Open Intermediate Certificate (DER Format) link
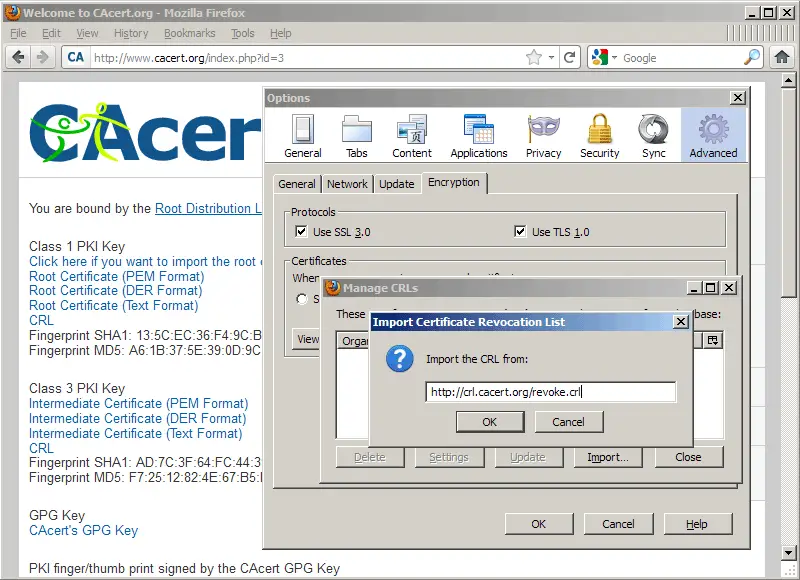This screenshot has height=580, width=800. click(137, 418)
